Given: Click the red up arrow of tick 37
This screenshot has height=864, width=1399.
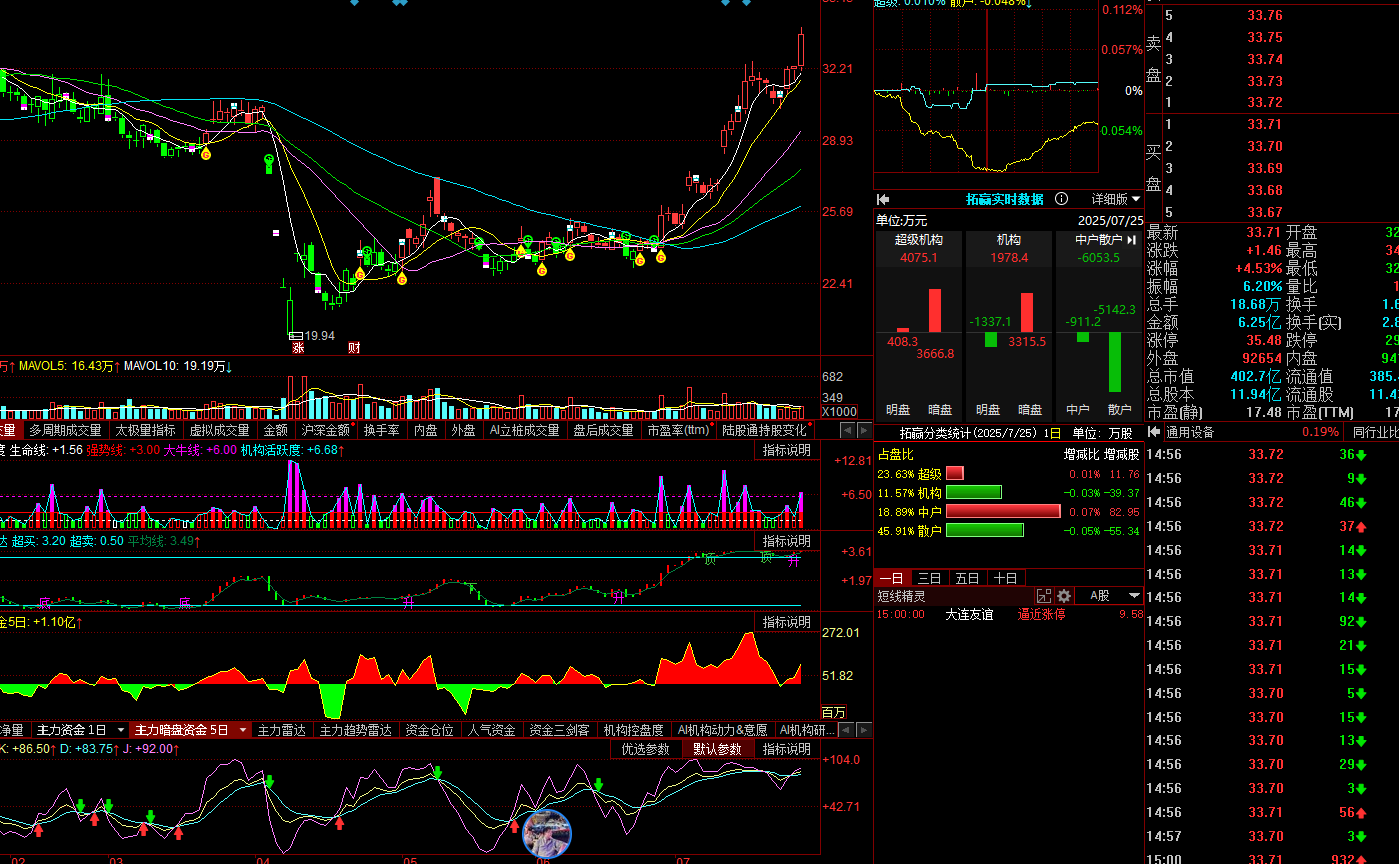Looking at the screenshot, I should [x=1361, y=526].
